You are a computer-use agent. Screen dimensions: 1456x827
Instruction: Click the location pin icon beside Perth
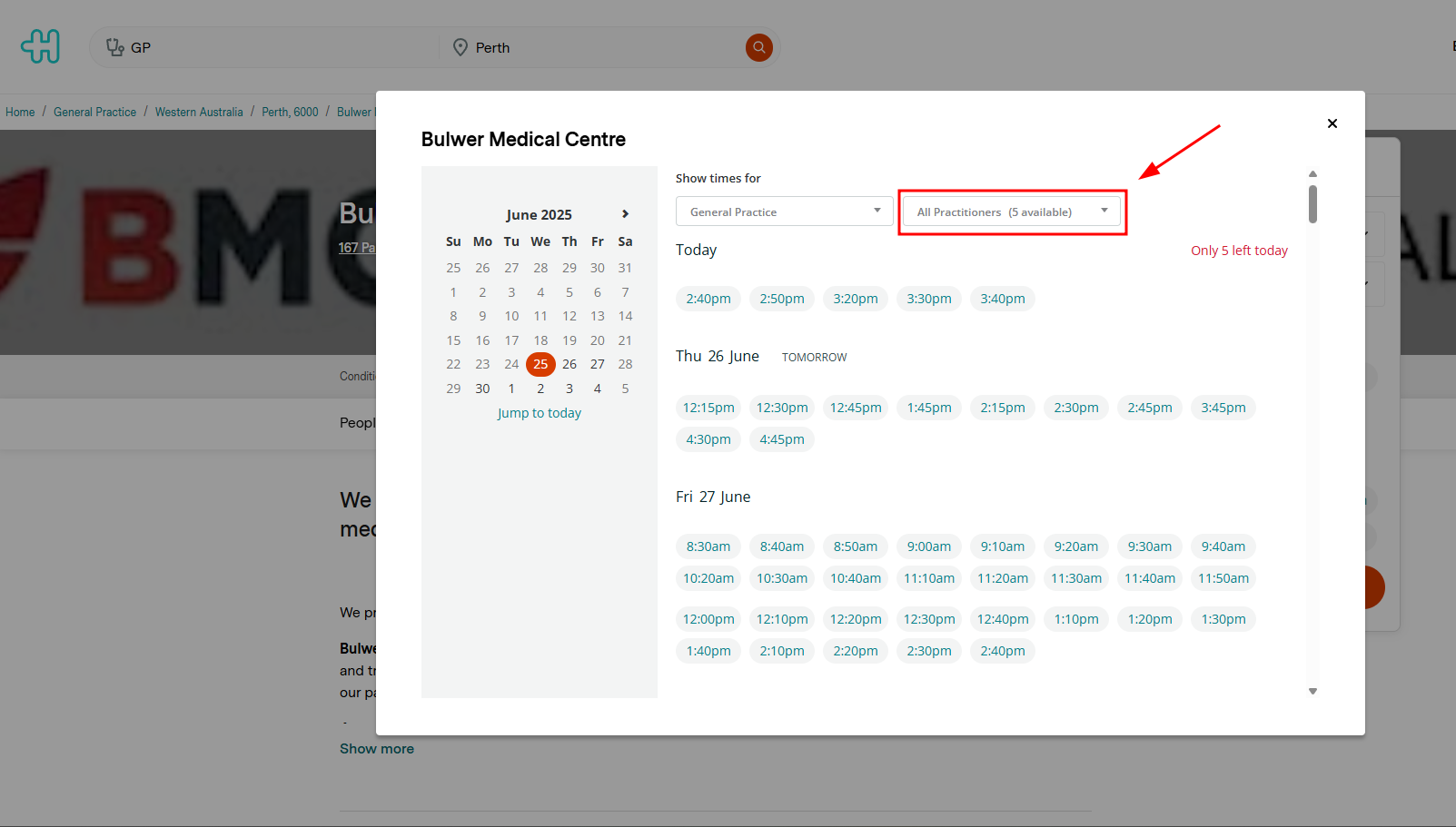pos(461,47)
